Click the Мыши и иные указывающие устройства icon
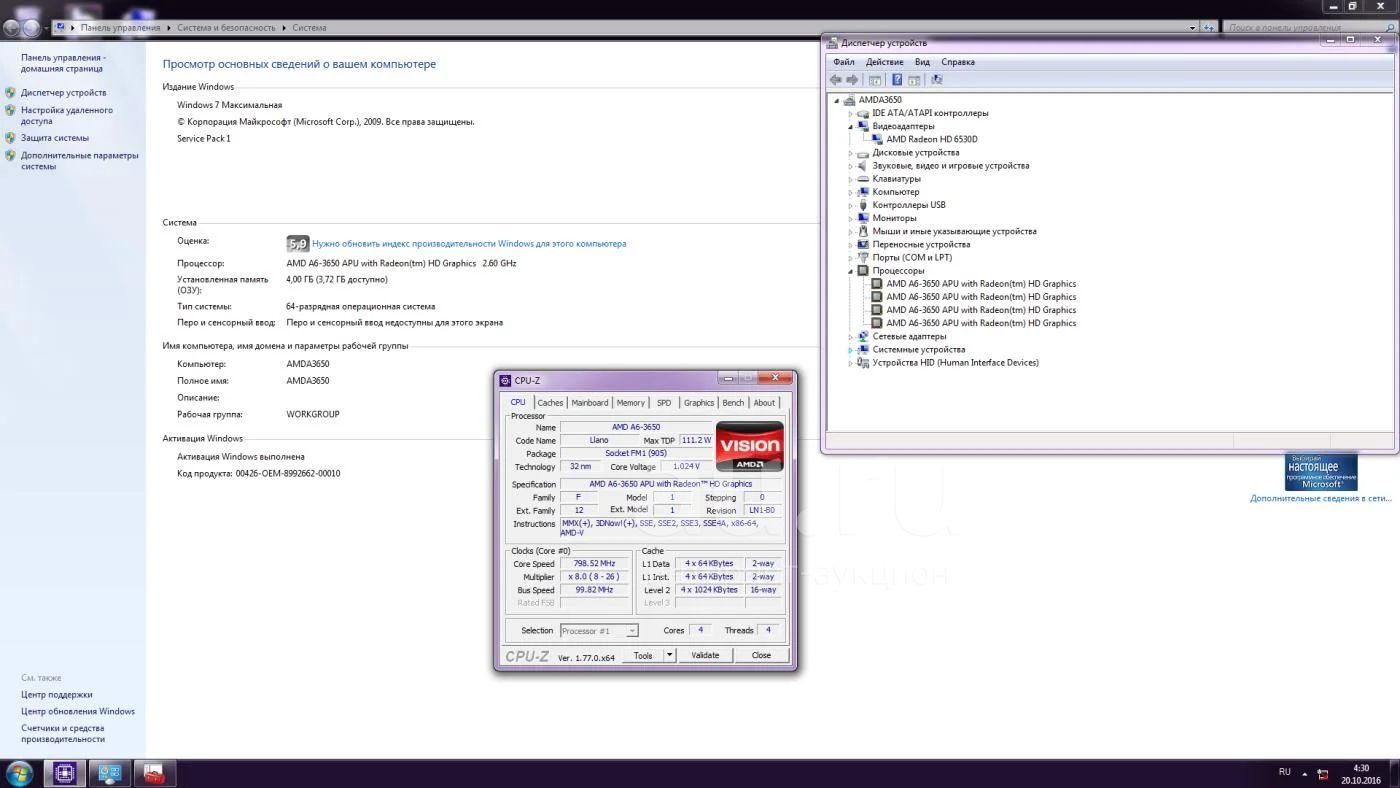Image resolution: width=1400 pixels, height=788 pixels. (863, 231)
